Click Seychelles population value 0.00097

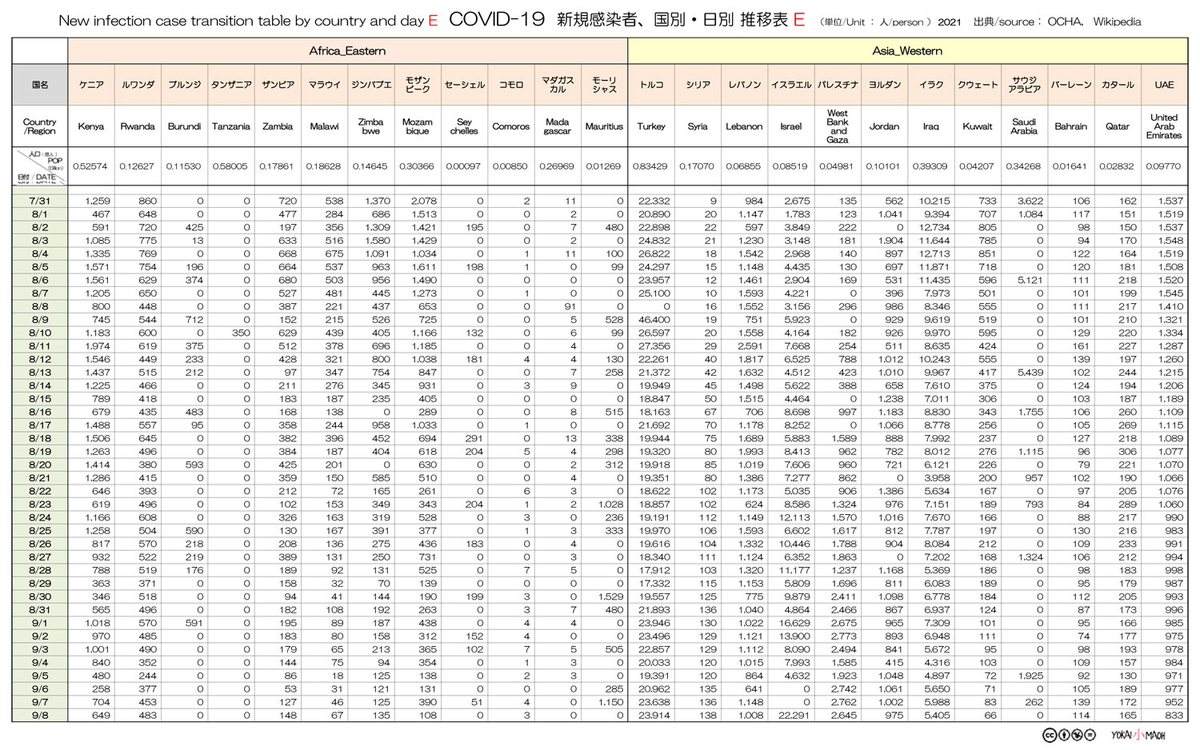[464, 167]
